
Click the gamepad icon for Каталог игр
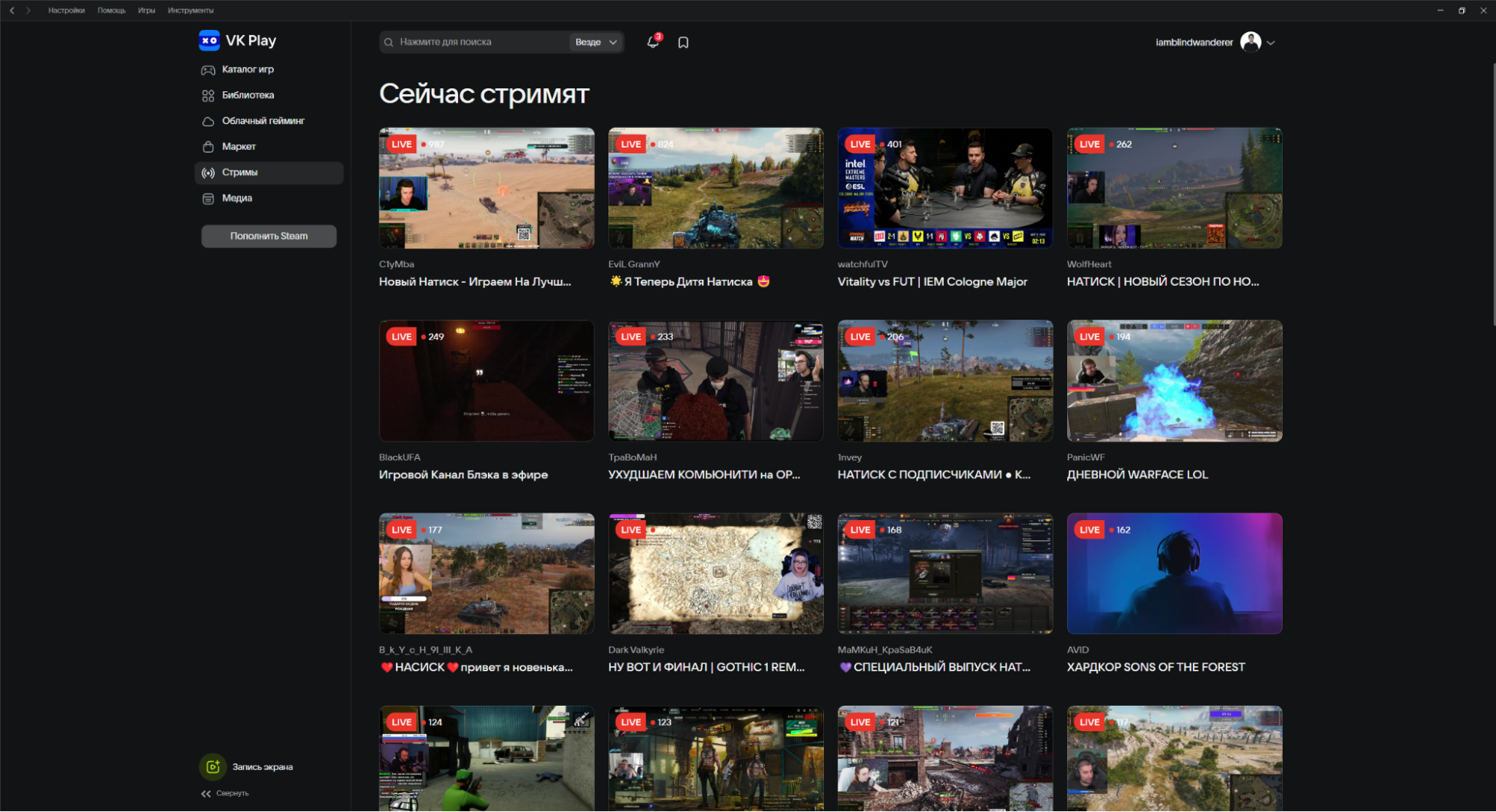click(x=208, y=70)
